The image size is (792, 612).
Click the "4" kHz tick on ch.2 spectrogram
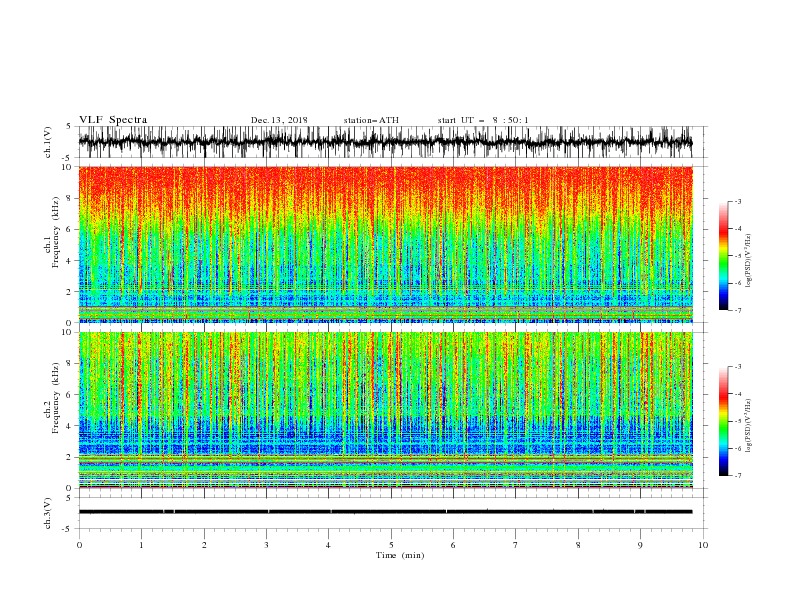click(x=71, y=426)
